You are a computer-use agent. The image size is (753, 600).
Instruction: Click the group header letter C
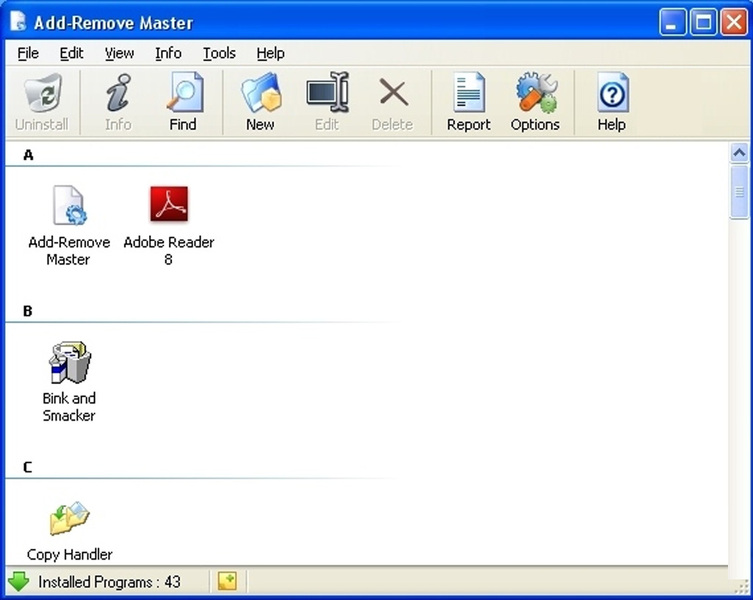[x=27, y=467]
